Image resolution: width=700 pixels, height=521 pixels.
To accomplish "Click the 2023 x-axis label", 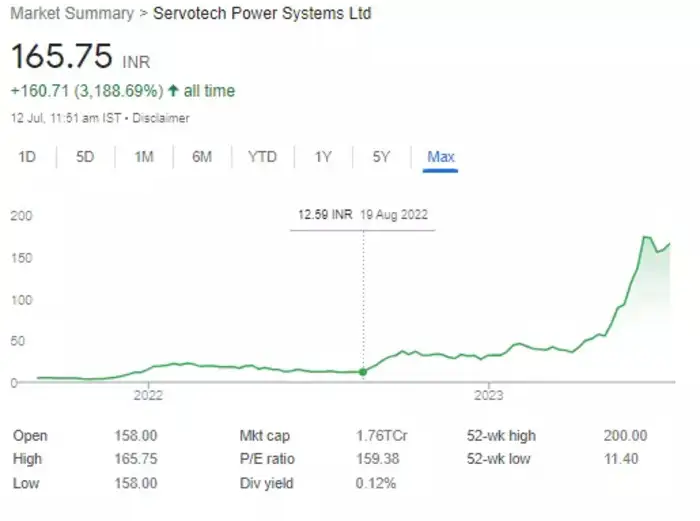I will tap(488, 396).
